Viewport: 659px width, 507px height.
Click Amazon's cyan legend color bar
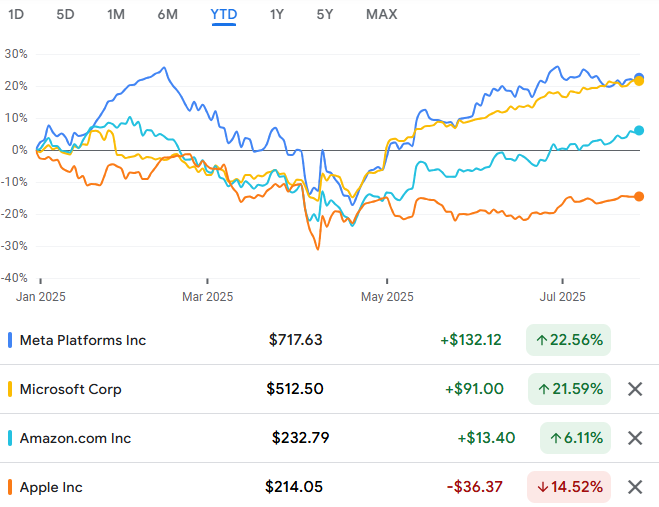(x=10, y=438)
